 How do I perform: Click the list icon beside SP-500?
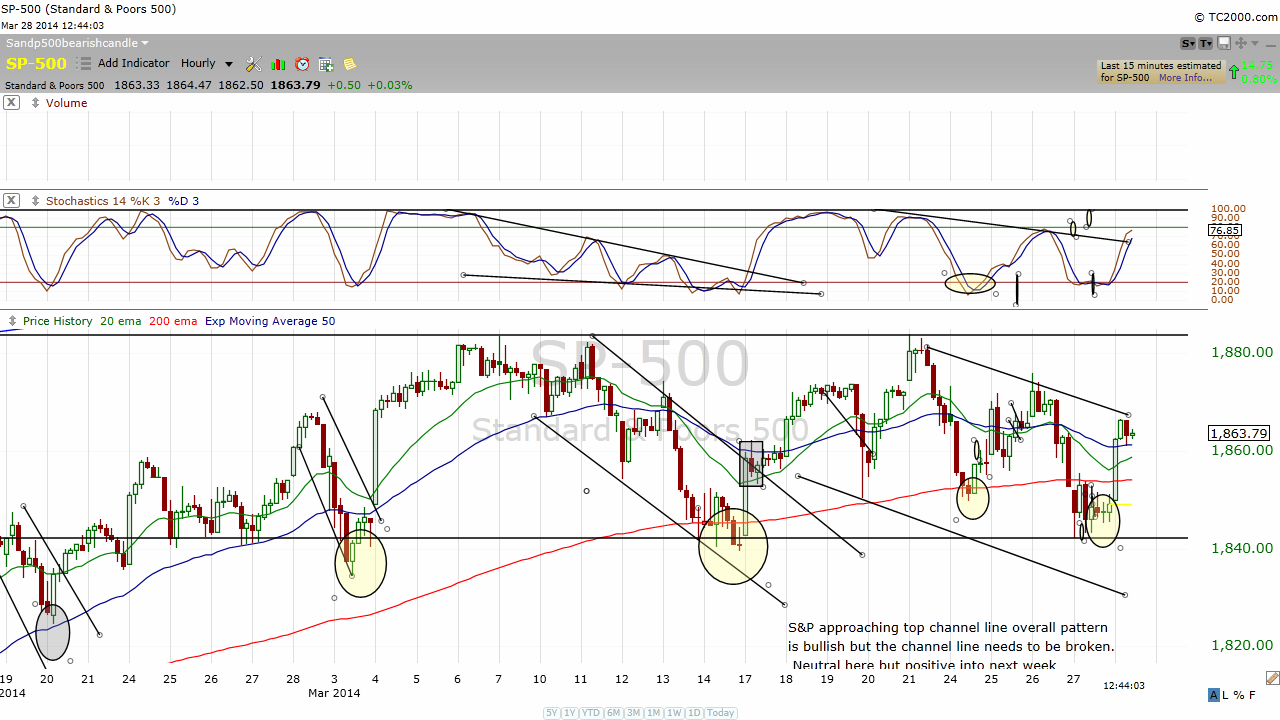click(84, 63)
